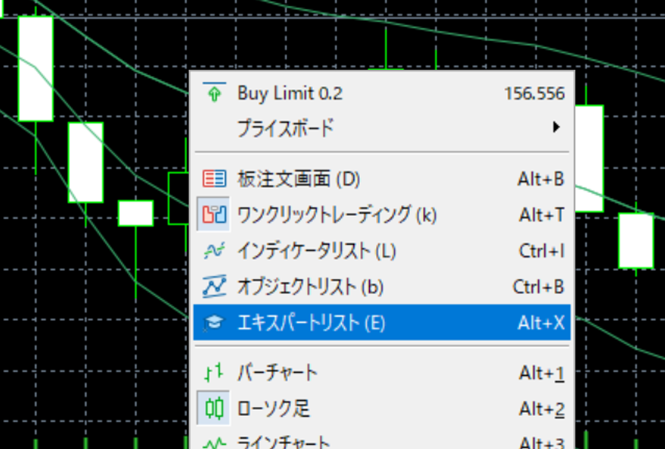The image size is (665, 449).
Task: Click the ワンクリックトレーディング icon
Action: click(x=214, y=214)
